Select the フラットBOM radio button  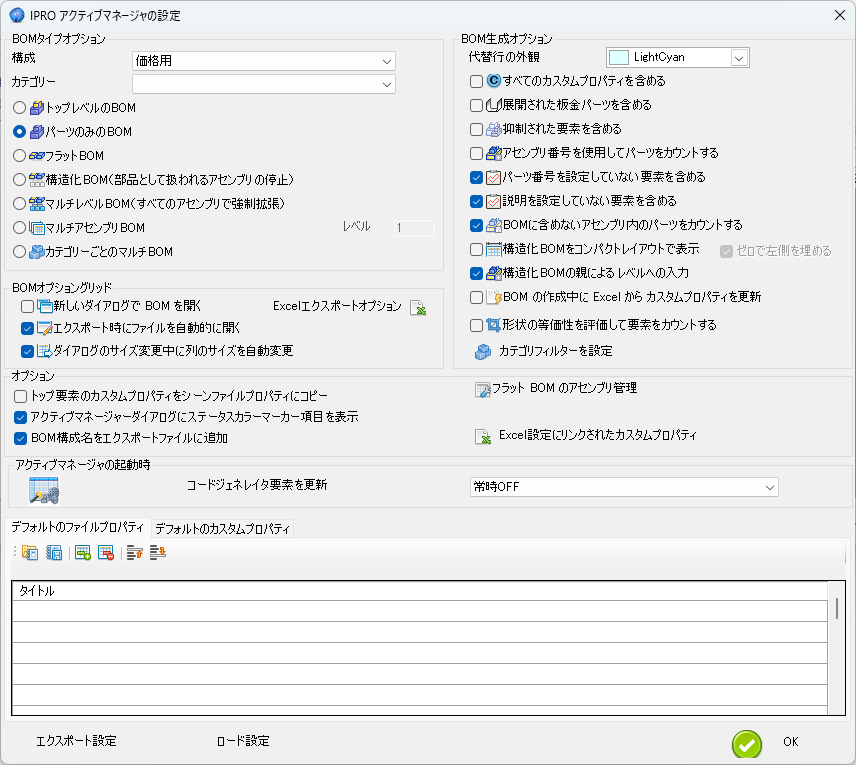click(20, 156)
